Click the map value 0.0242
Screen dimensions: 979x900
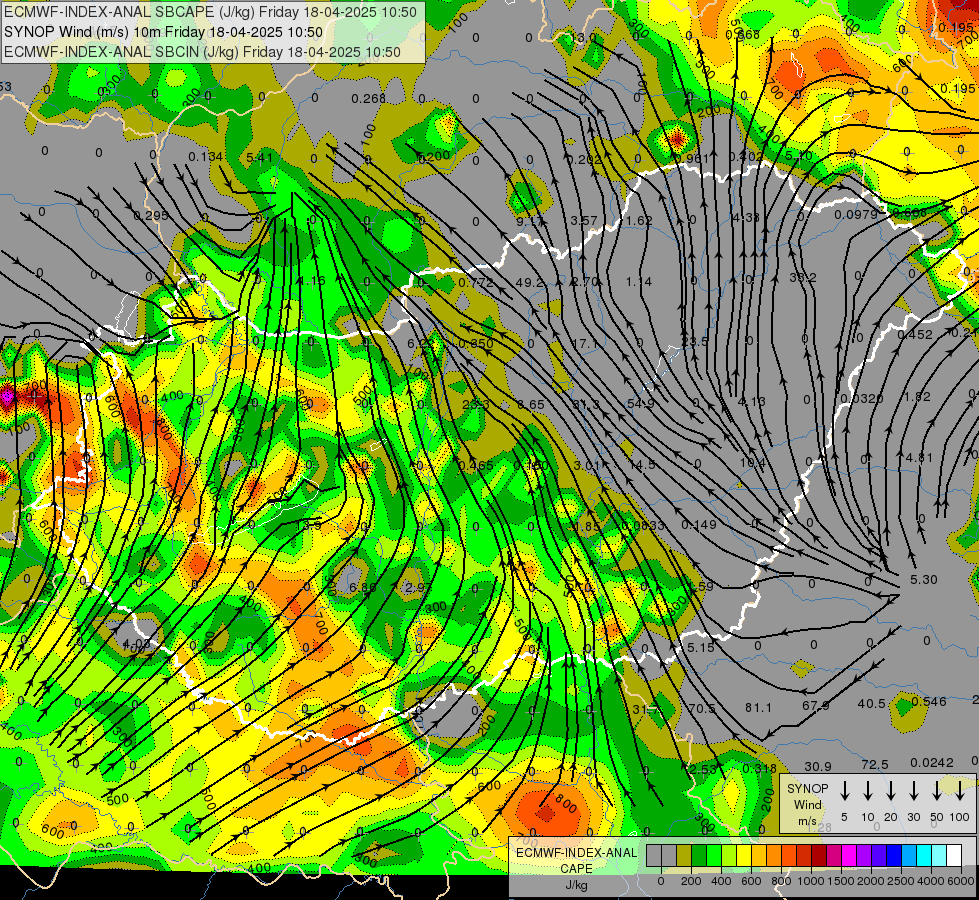pyautogui.click(x=932, y=763)
